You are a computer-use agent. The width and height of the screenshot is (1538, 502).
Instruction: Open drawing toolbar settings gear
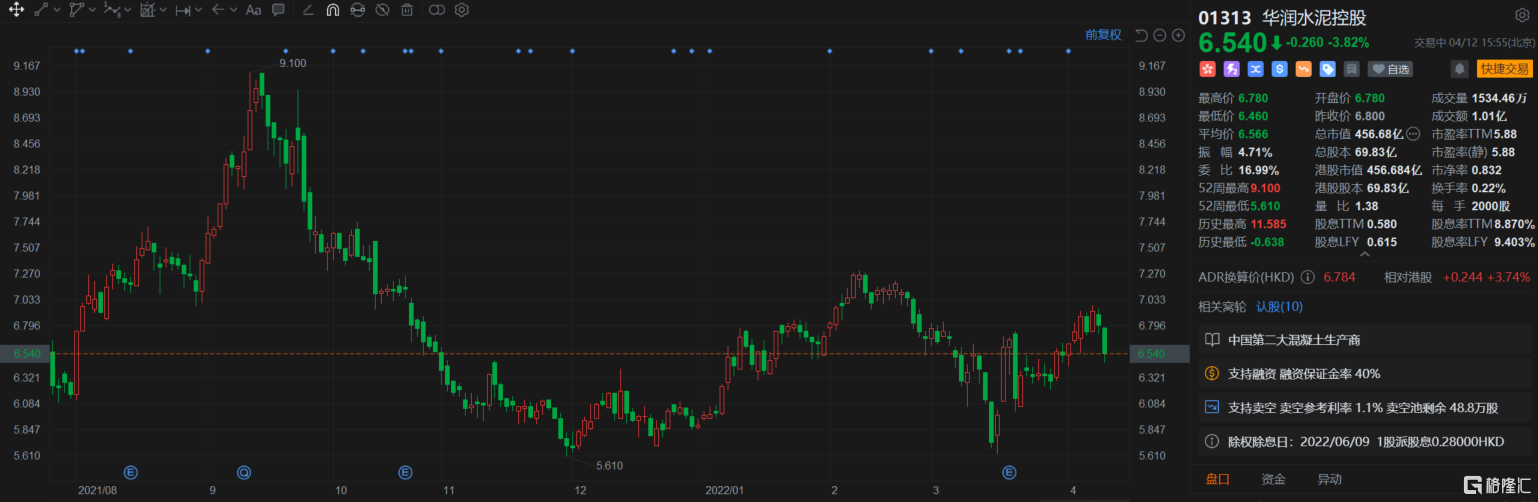[461, 10]
